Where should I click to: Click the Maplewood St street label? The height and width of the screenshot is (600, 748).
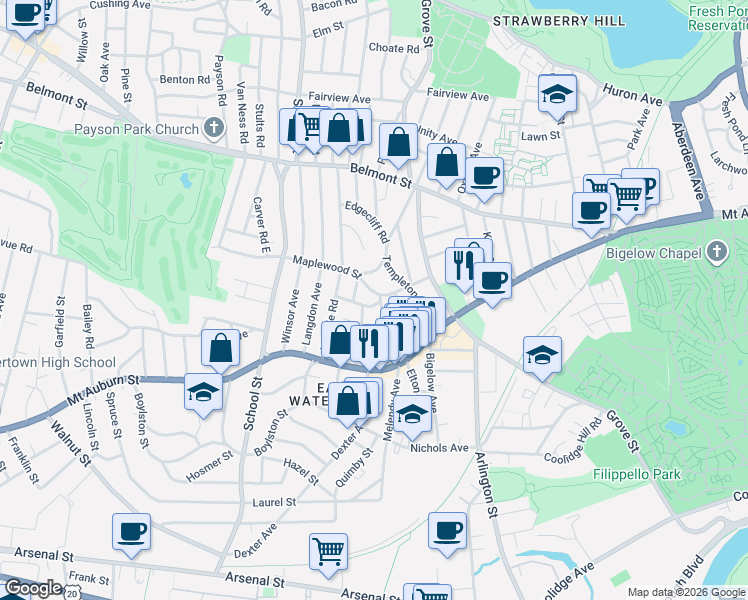coord(327,267)
